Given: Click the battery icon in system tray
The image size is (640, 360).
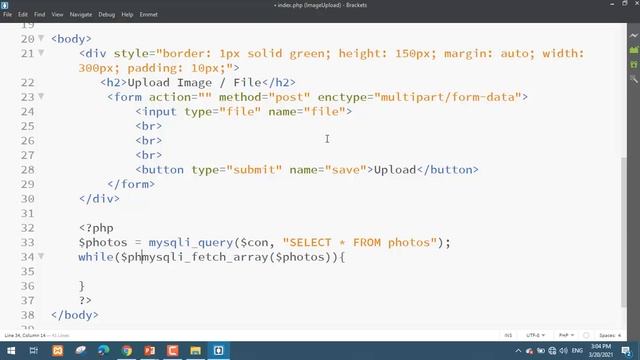Looking at the screenshot, I should pyautogui.click(x=541, y=351).
